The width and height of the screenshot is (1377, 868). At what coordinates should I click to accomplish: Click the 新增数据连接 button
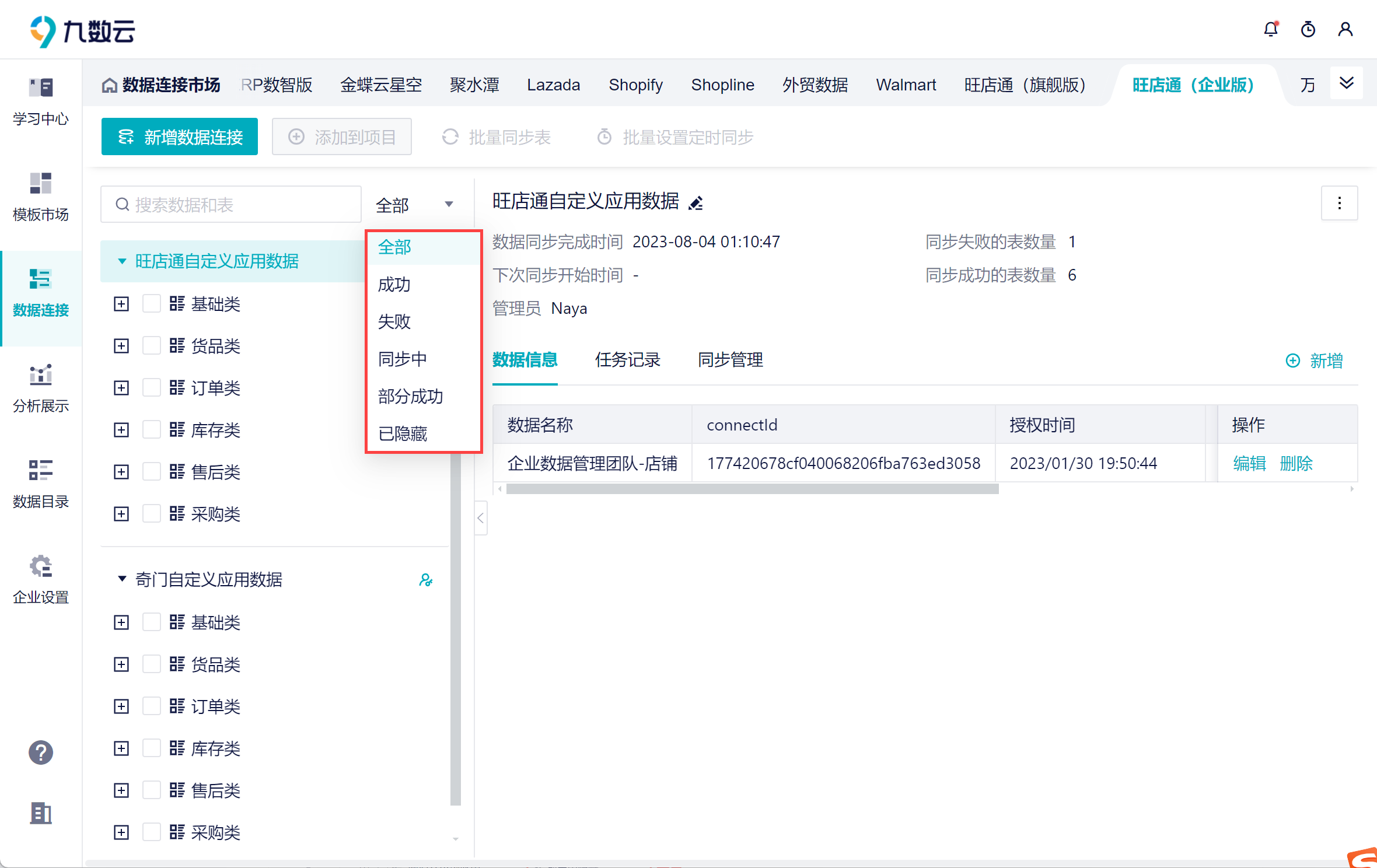coord(180,137)
